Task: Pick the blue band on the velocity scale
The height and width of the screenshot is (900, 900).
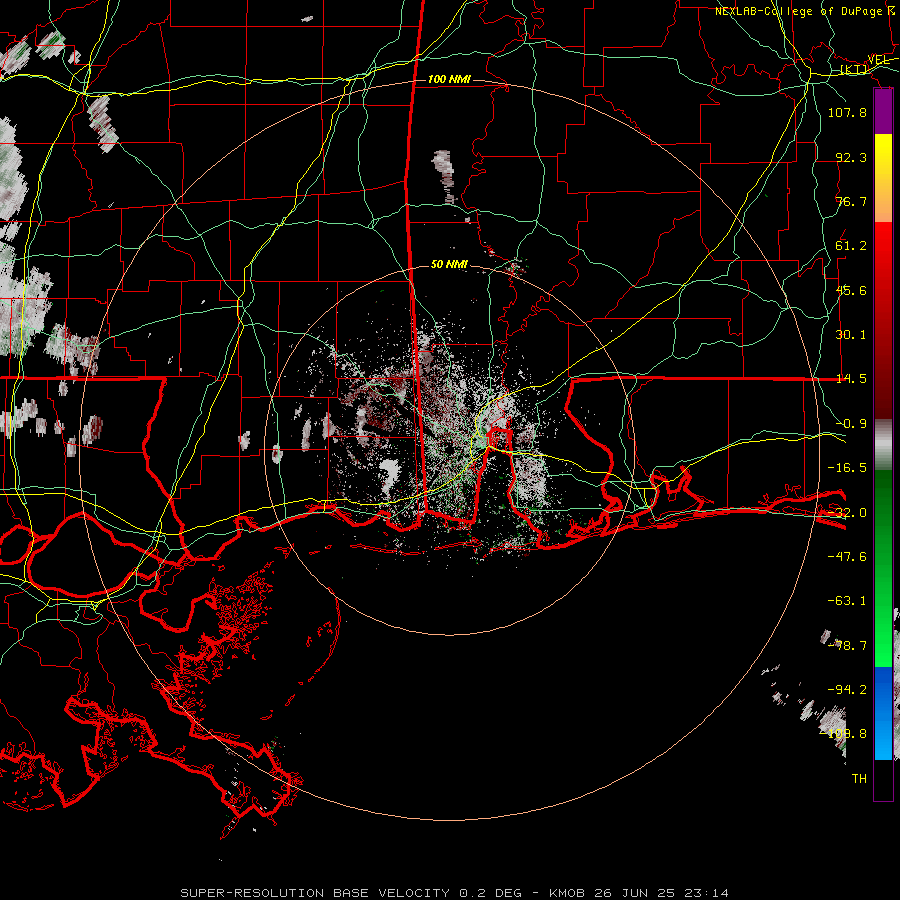Action: pyautogui.click(x=883, y=713)
